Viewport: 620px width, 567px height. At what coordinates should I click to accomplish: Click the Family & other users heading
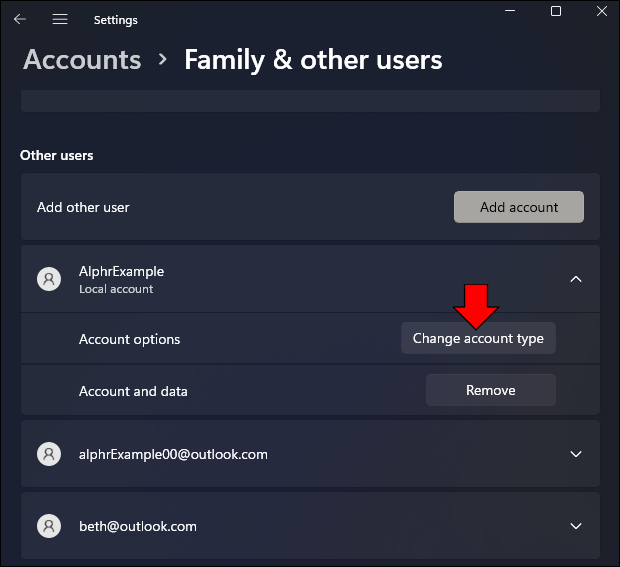coord(313,60)
